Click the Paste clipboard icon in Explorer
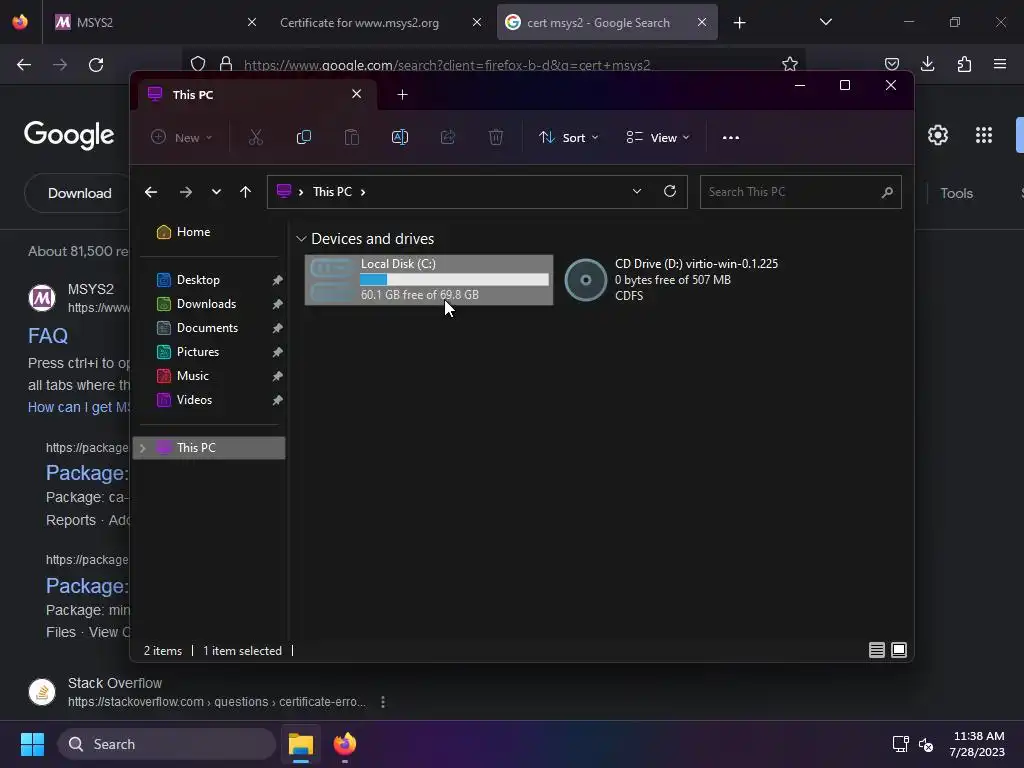Image resolution: width=1024 pixels, height=768 pixels. pos(351,137)
